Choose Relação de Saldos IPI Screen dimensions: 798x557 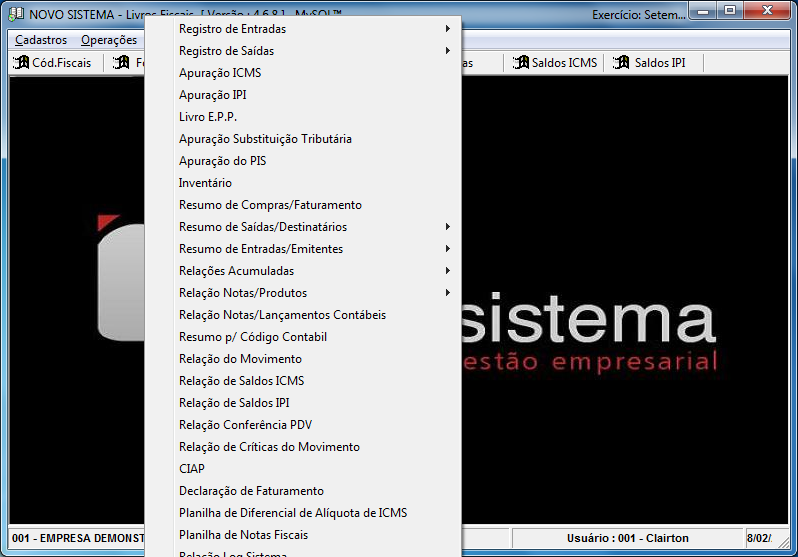303,403
